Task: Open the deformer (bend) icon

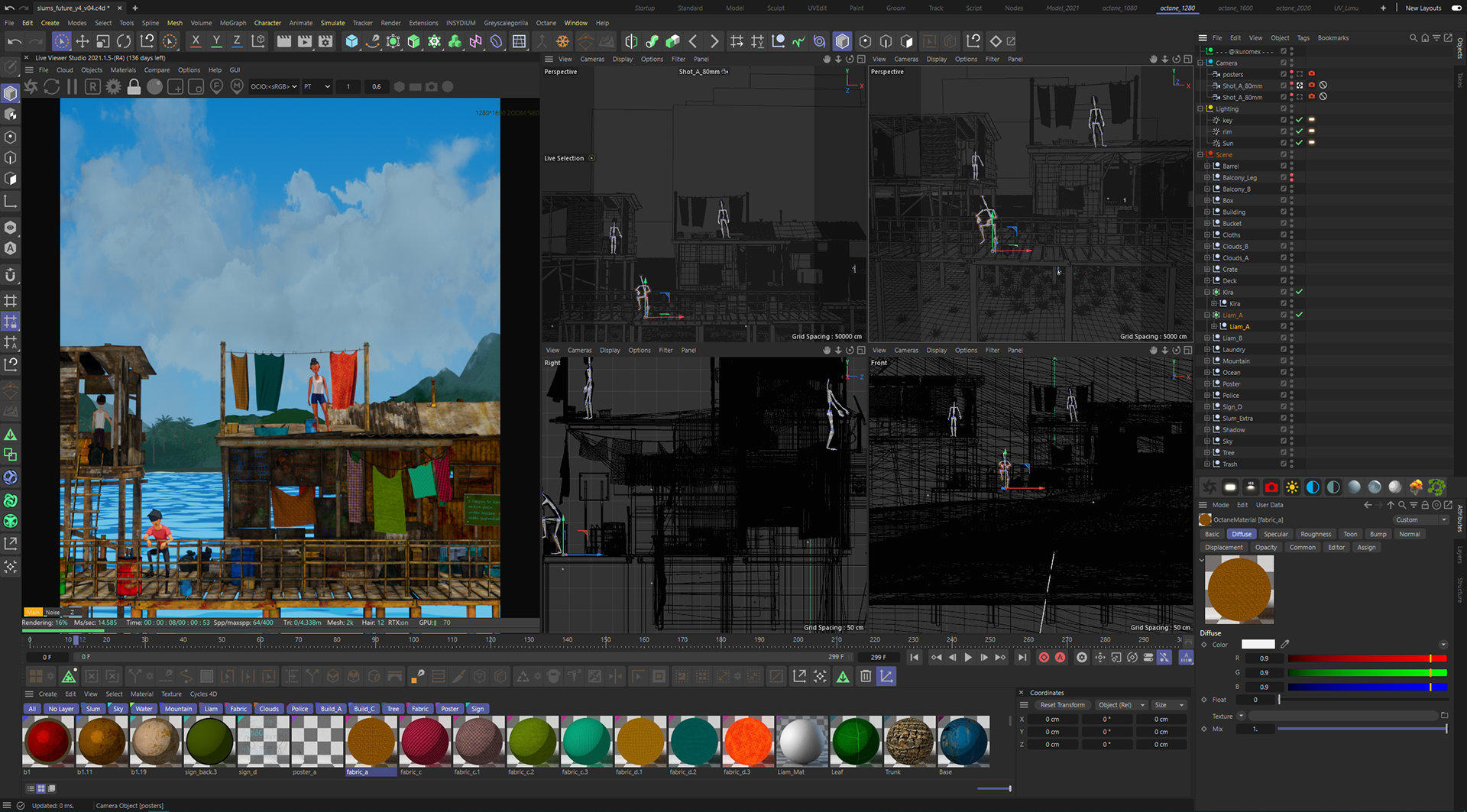Action: [x=496, y=41]
